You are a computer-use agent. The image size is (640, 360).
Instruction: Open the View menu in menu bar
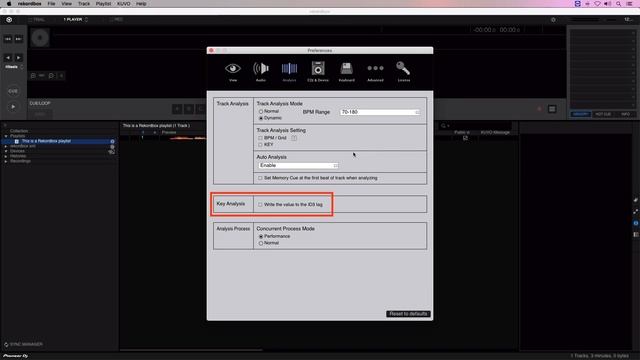[x=66, y=4]
